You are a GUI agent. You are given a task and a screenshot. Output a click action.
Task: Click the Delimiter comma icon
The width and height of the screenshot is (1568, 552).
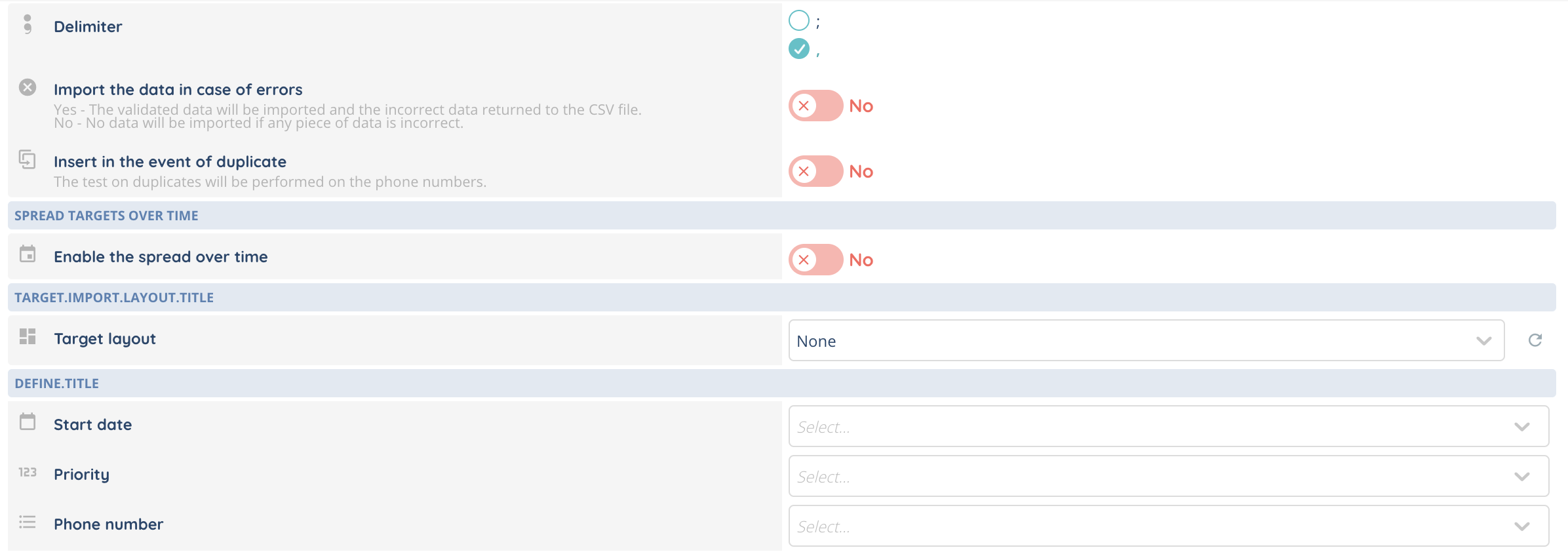tap(28, 24)
